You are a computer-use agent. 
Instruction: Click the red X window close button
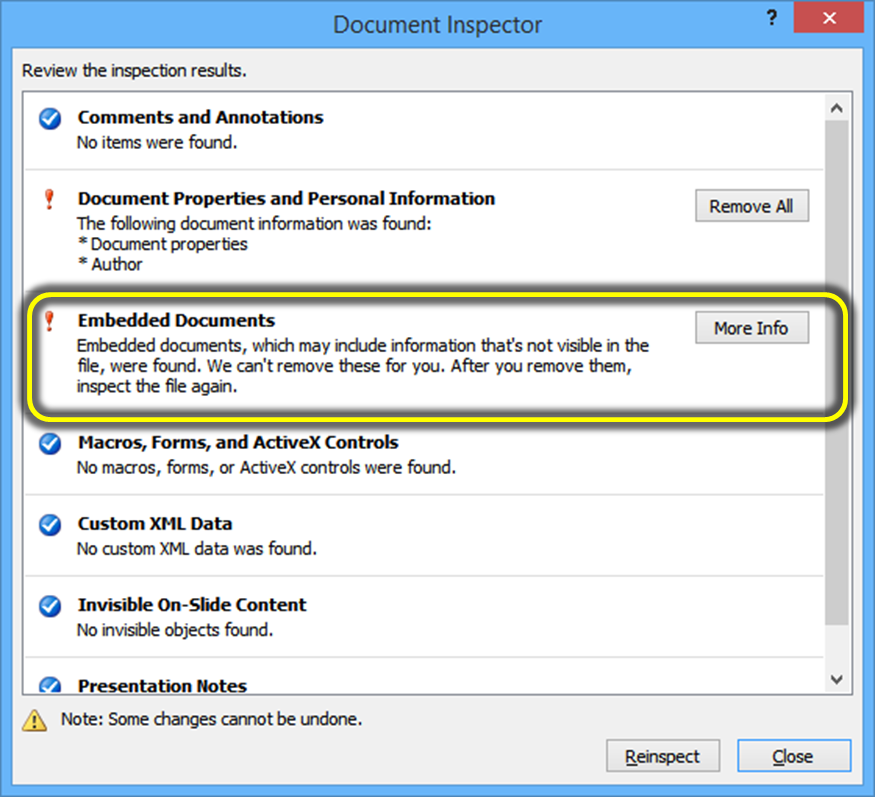(828, 20)
